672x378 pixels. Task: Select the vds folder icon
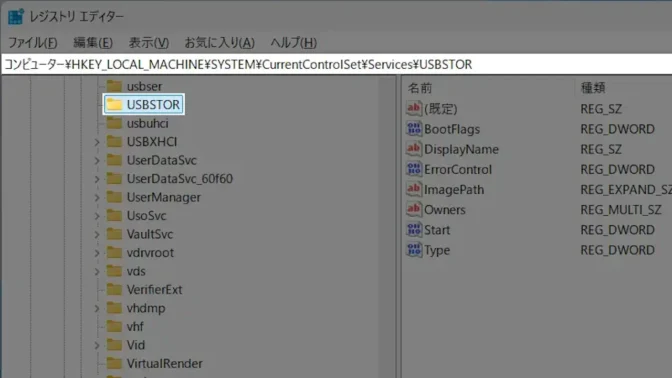point(114,271)
